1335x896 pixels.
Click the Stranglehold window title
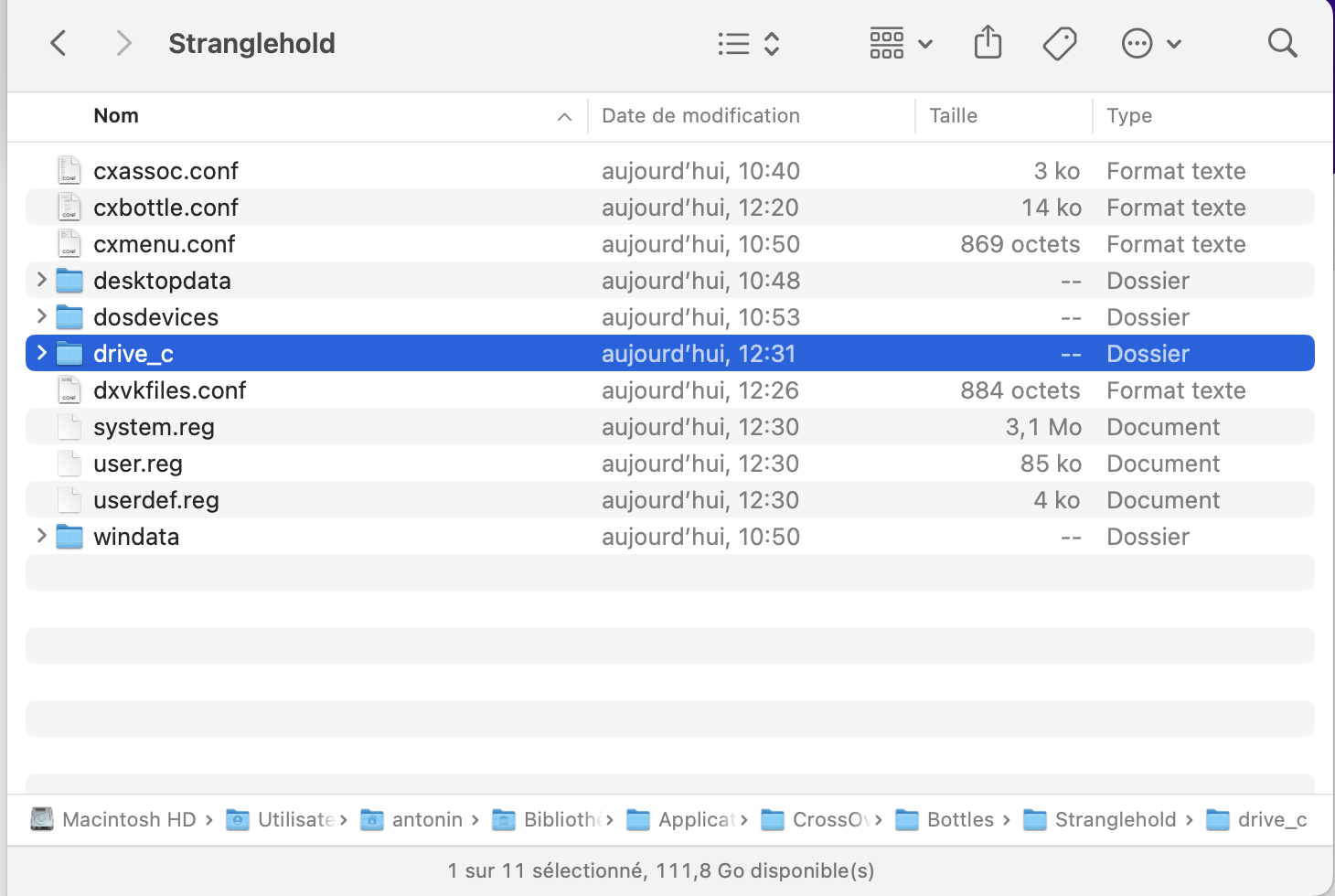251,43
